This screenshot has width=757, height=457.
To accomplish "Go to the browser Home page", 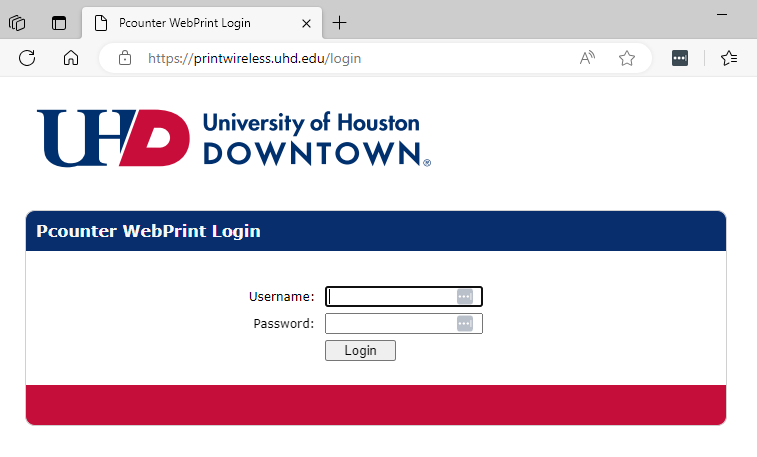I will [71, 58].
